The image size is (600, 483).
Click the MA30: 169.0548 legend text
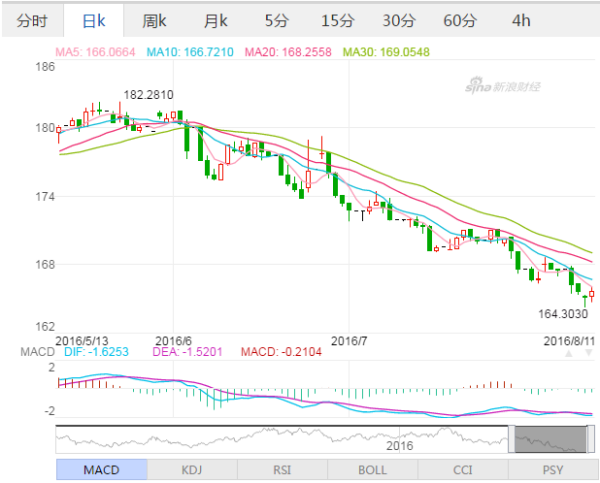(x=386, y=52)
